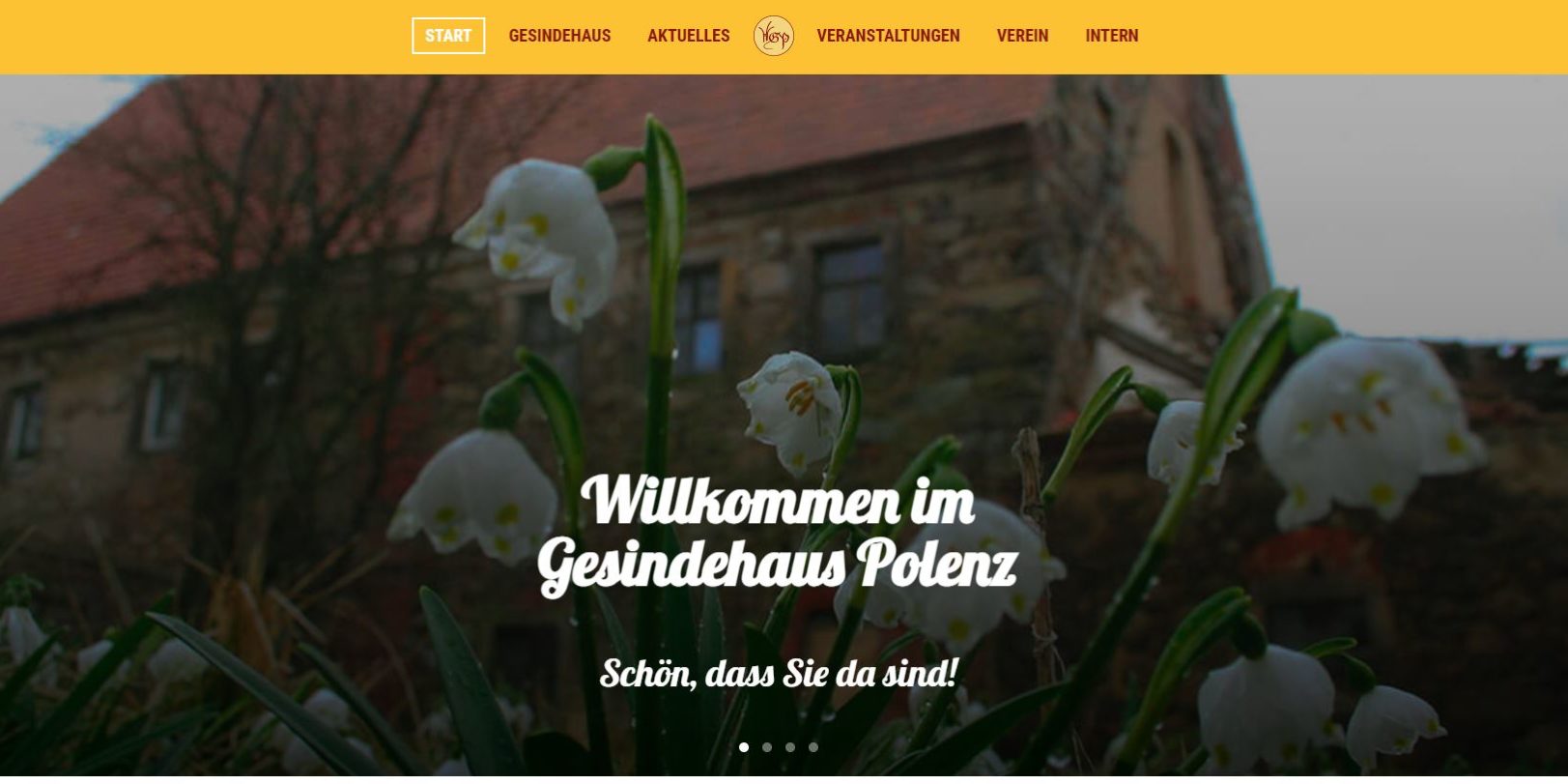Screen dimensions: 1568x784
Task: Select the first active slider dot
Action: click(743, 747)
